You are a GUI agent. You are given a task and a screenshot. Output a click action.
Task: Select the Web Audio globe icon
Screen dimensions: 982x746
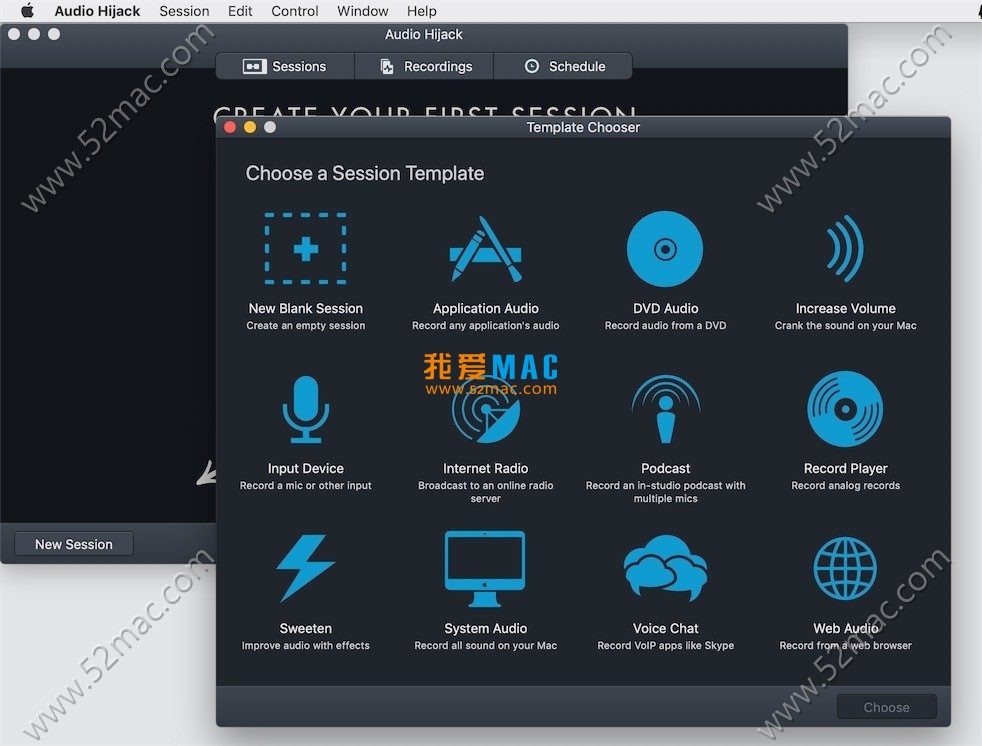click(x=845, y=569)
